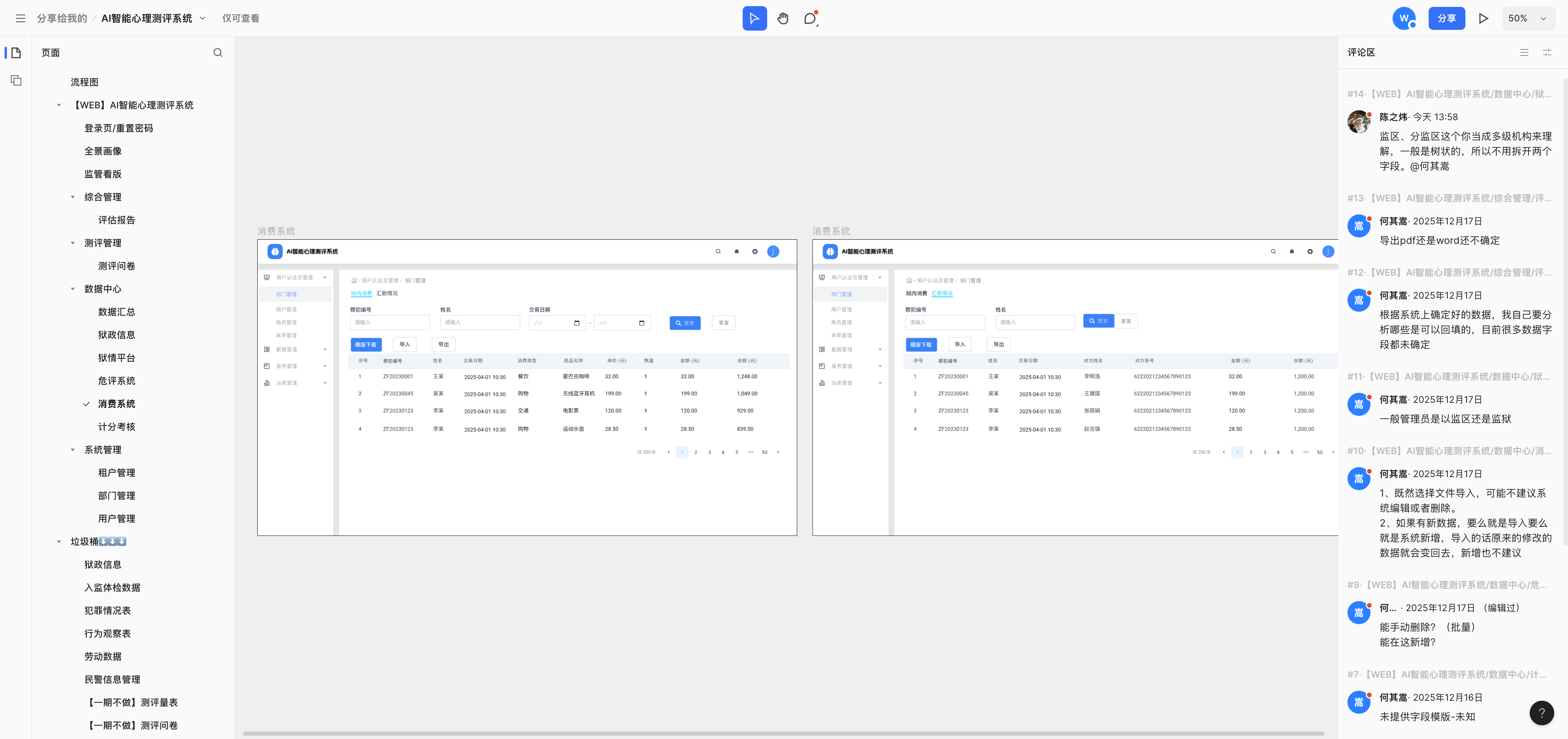Click search icon in right 消费系统 mockup

[x=1273, y=252]
